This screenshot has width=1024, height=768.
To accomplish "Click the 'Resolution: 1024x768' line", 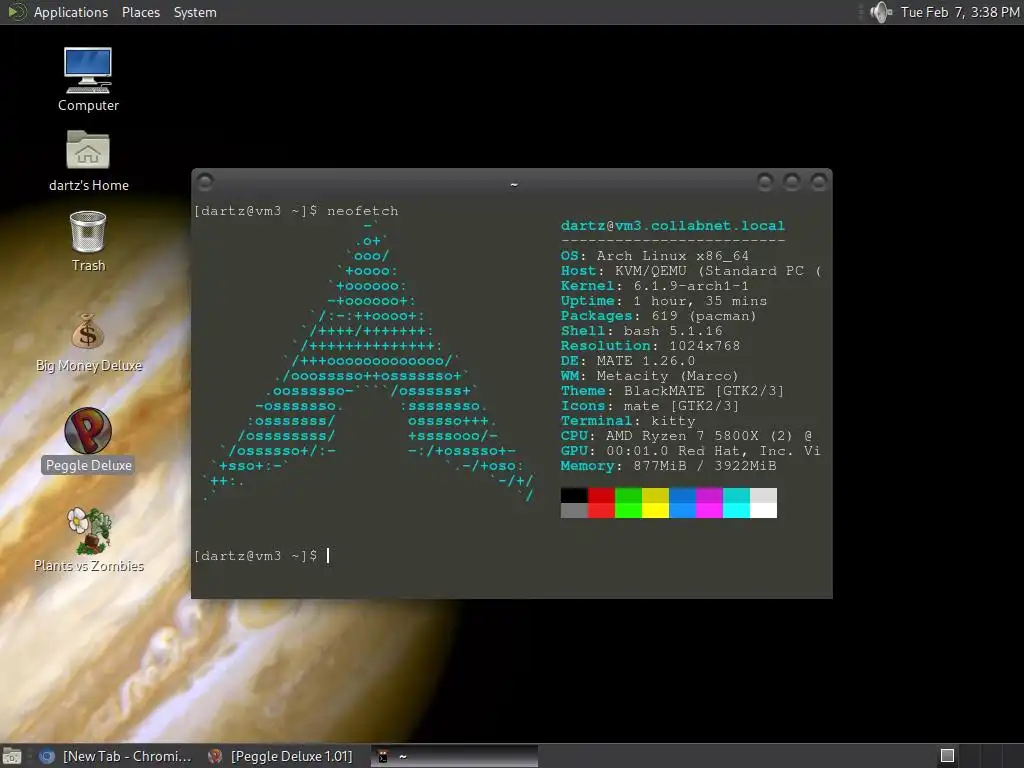I will tap(650, 345).
